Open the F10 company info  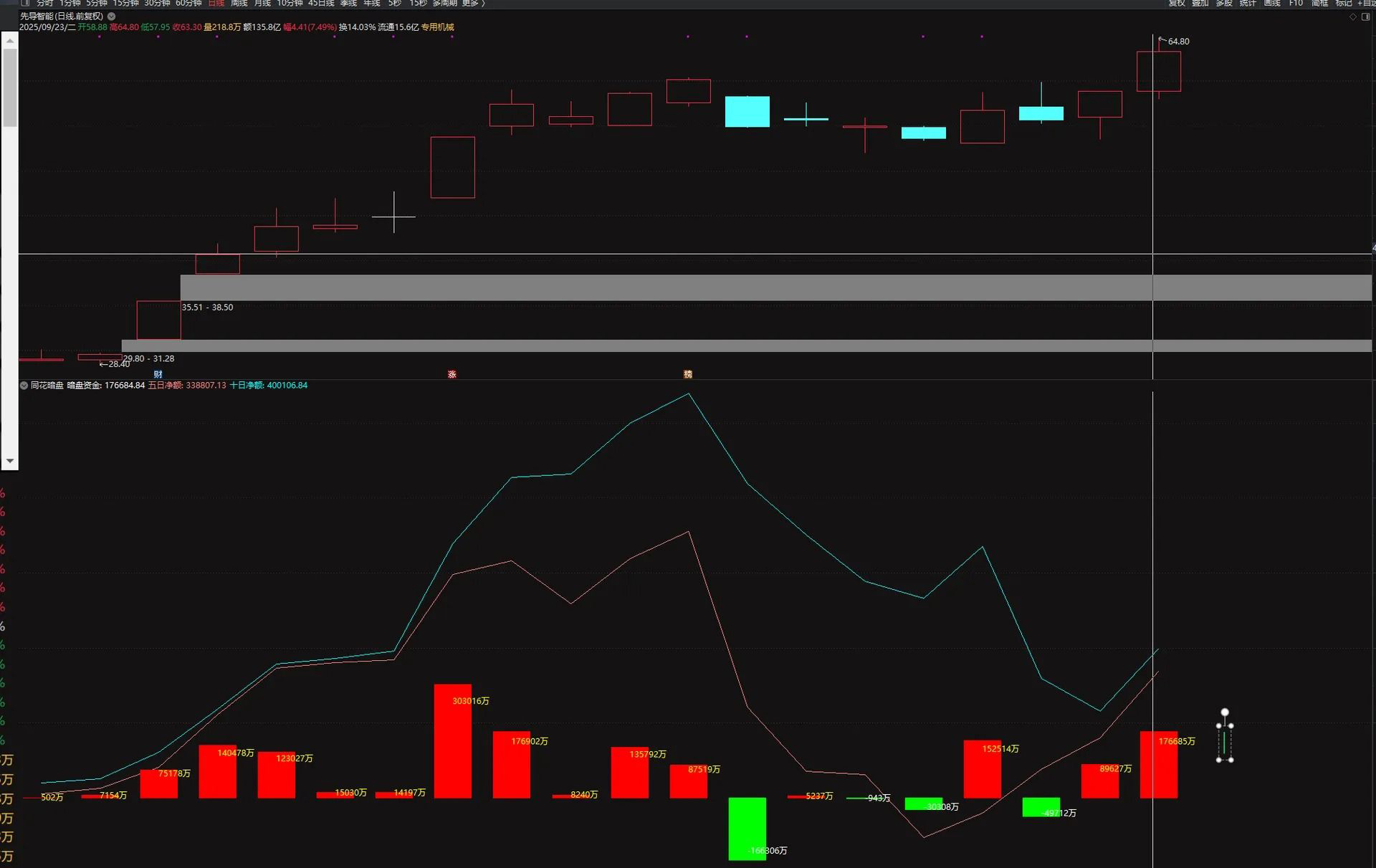1296,3
